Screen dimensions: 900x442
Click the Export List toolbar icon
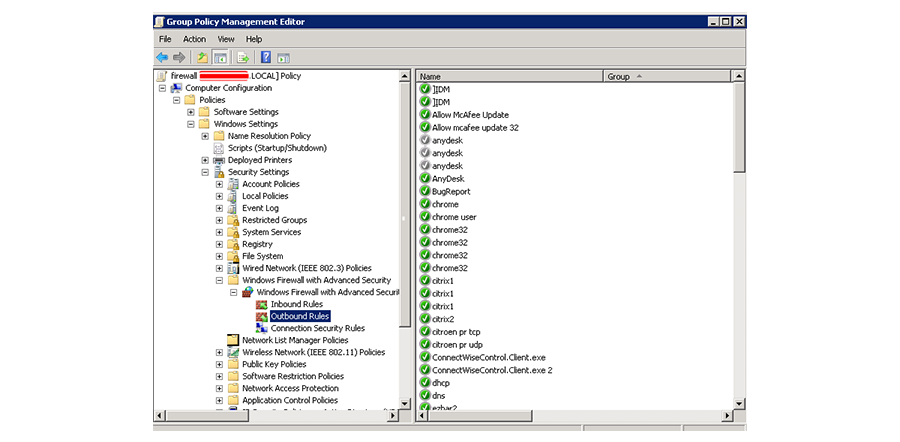pos(243,57)
